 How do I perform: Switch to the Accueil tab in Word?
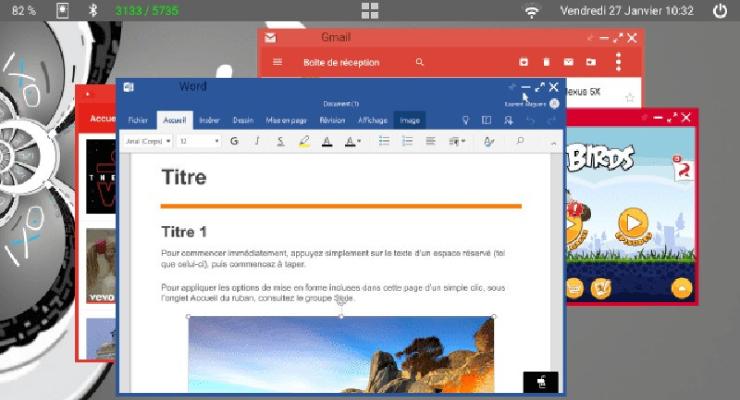coord(175,120)
